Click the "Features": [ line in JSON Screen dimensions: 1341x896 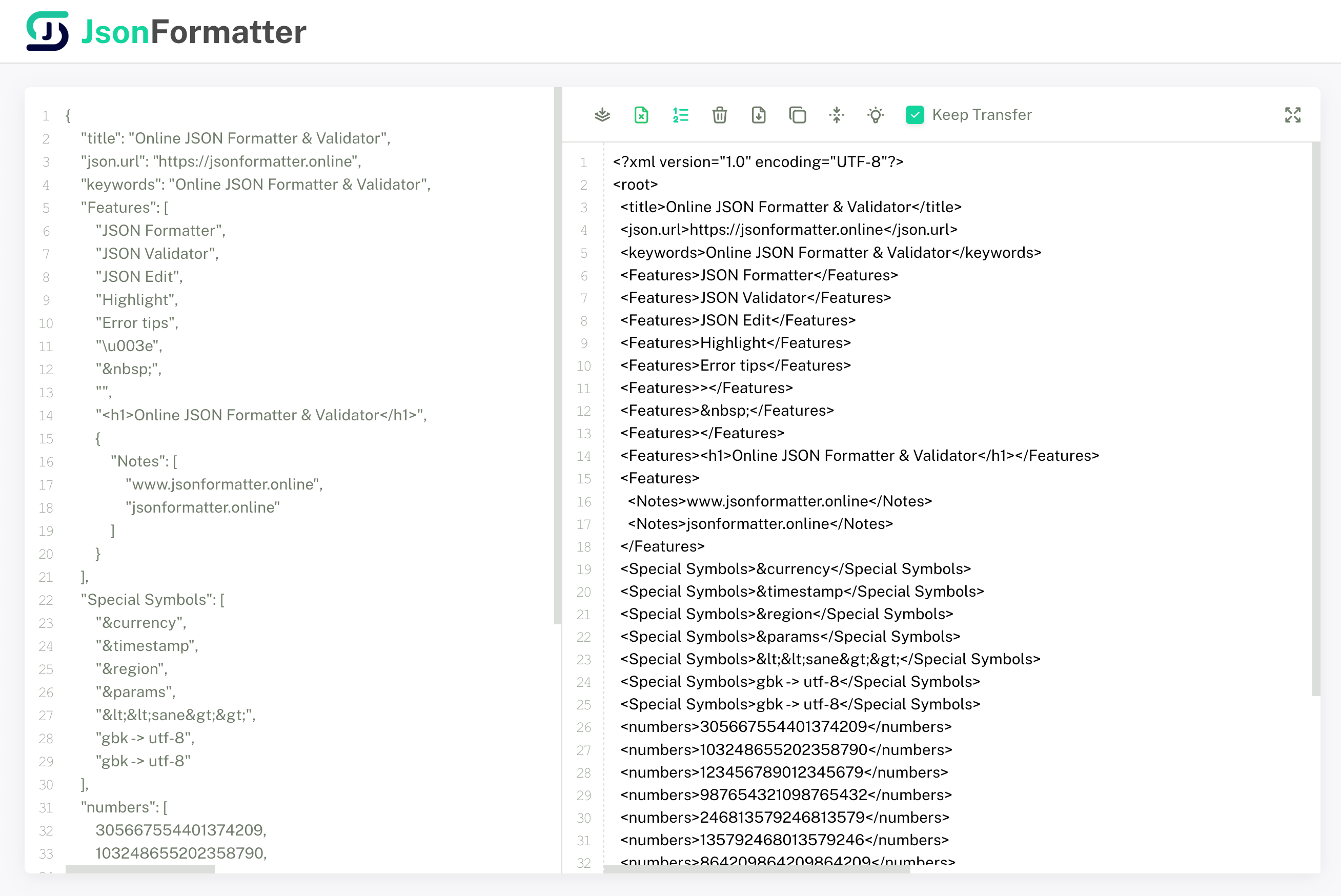tap(125, 208)
